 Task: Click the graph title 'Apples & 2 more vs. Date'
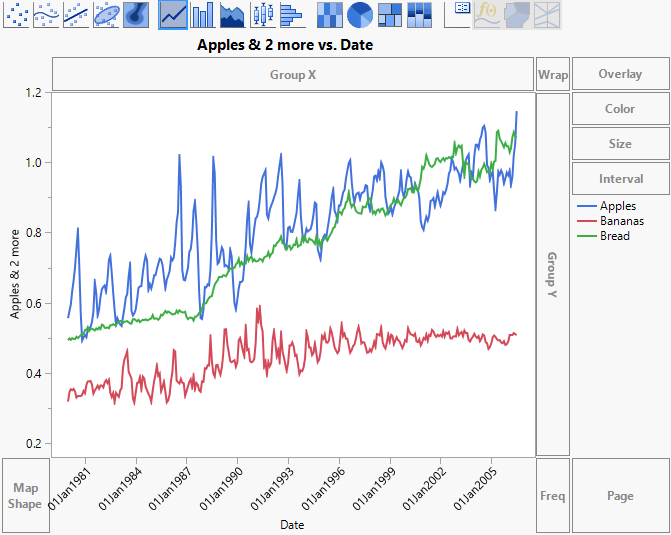[286, 45]
